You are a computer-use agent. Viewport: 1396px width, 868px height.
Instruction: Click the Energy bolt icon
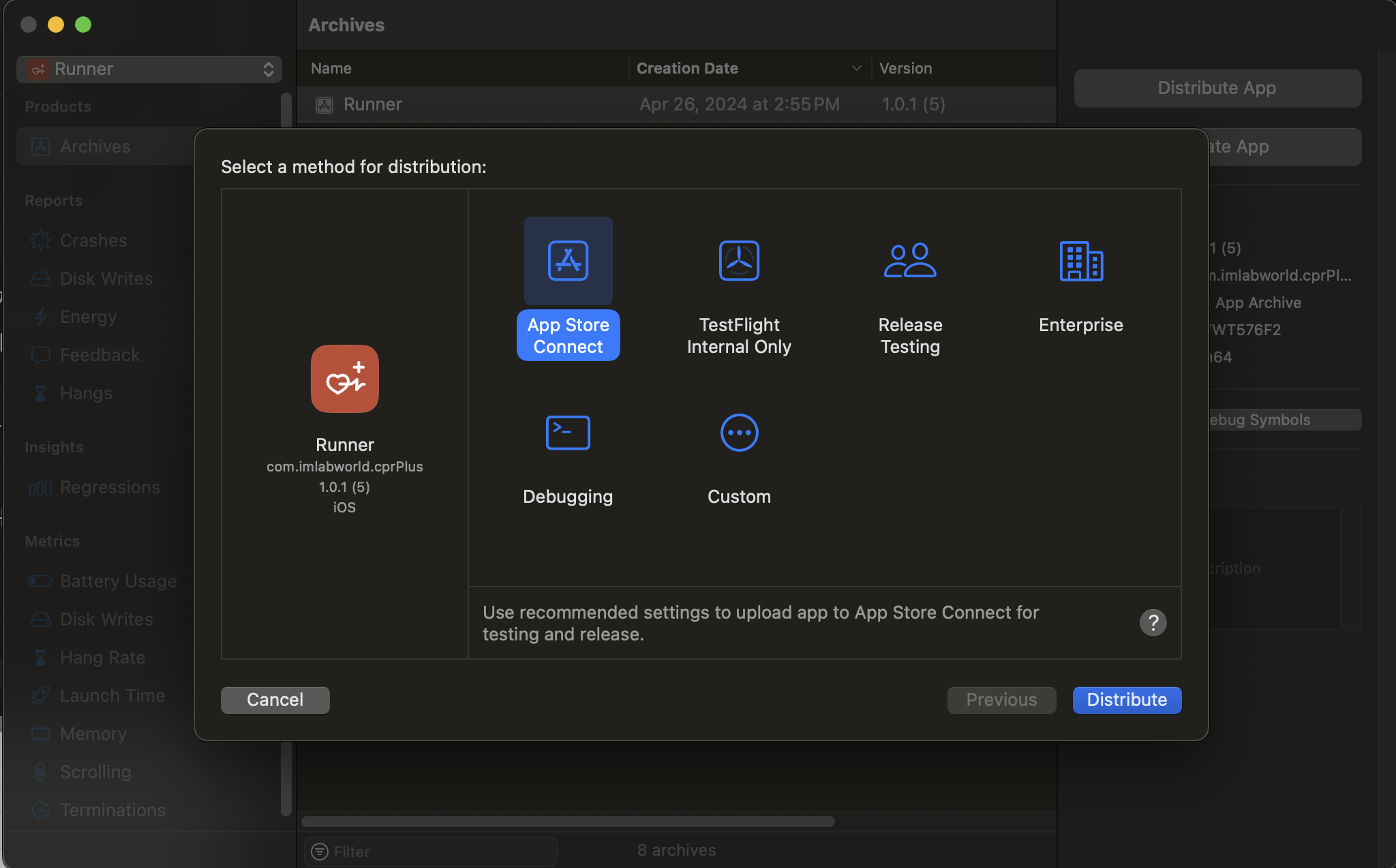41,317
